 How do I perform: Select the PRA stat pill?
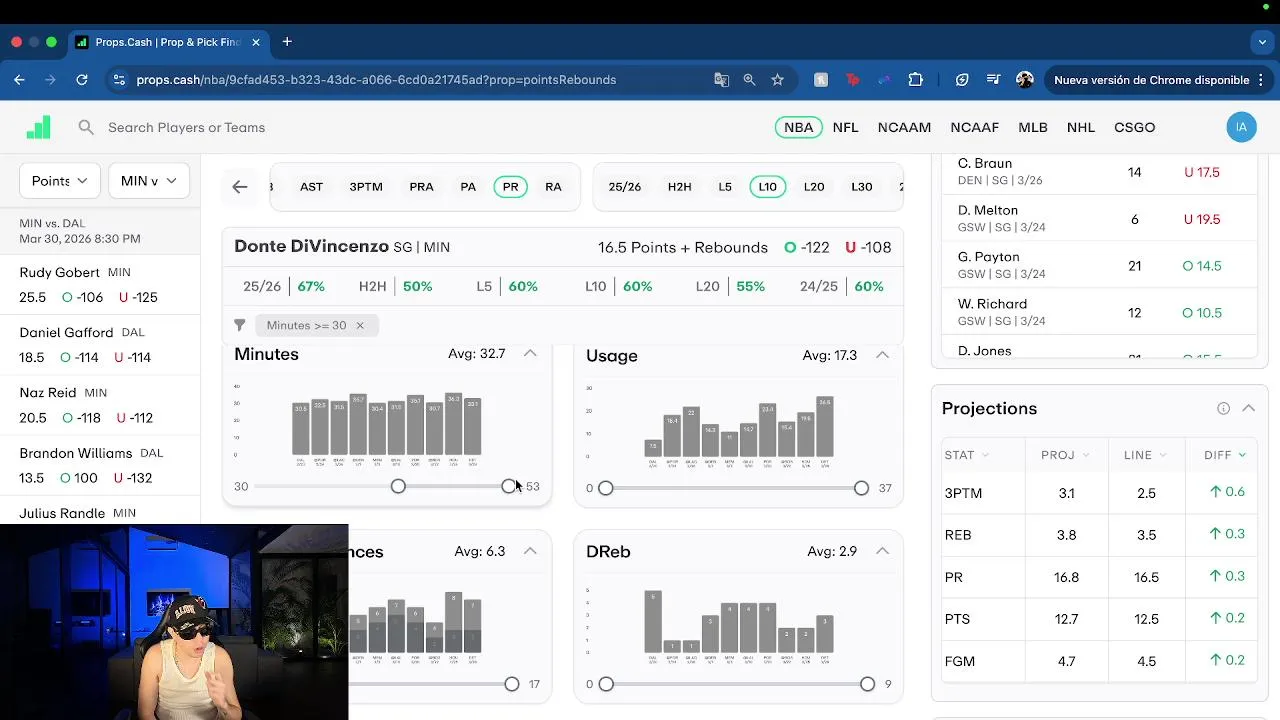(x=421, y=187)
